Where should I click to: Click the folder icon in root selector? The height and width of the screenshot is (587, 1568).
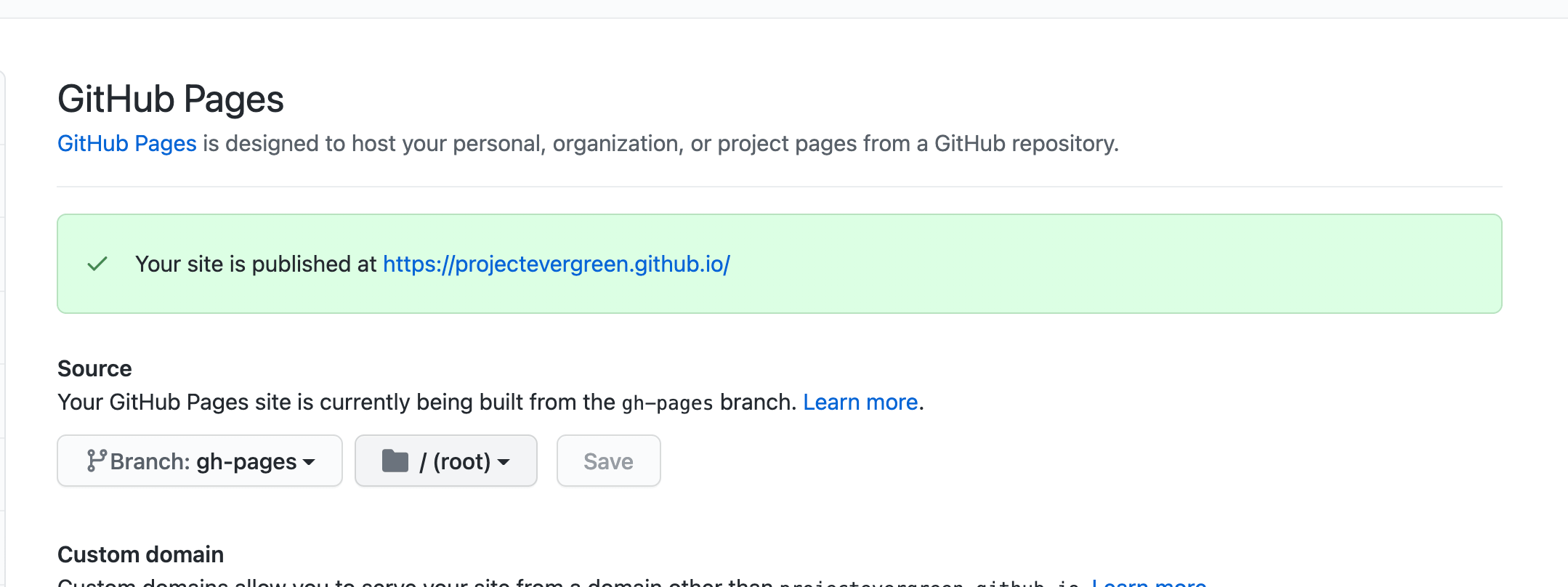[x=395, y=461]
